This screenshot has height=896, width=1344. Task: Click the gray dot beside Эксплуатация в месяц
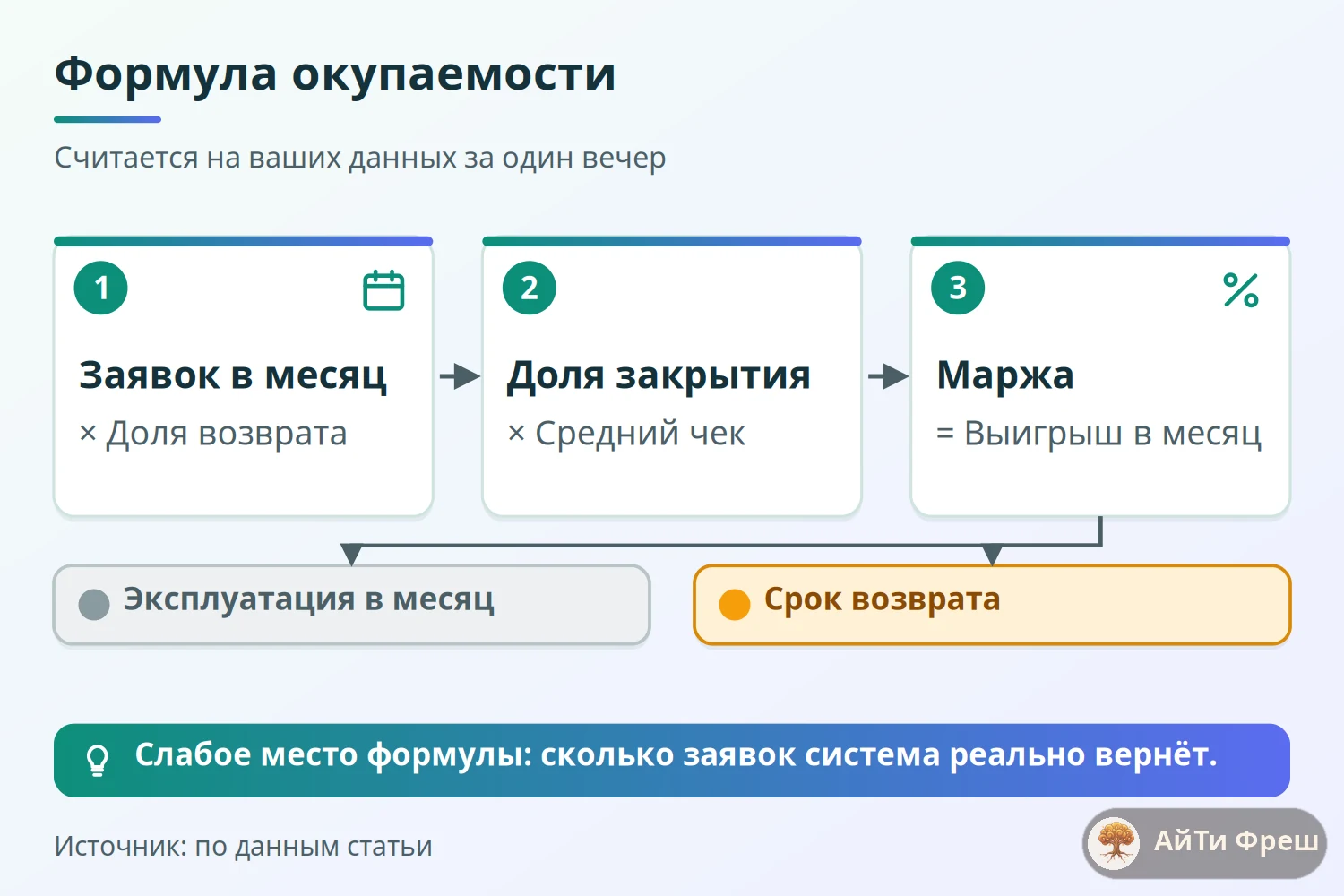point(94,605)
